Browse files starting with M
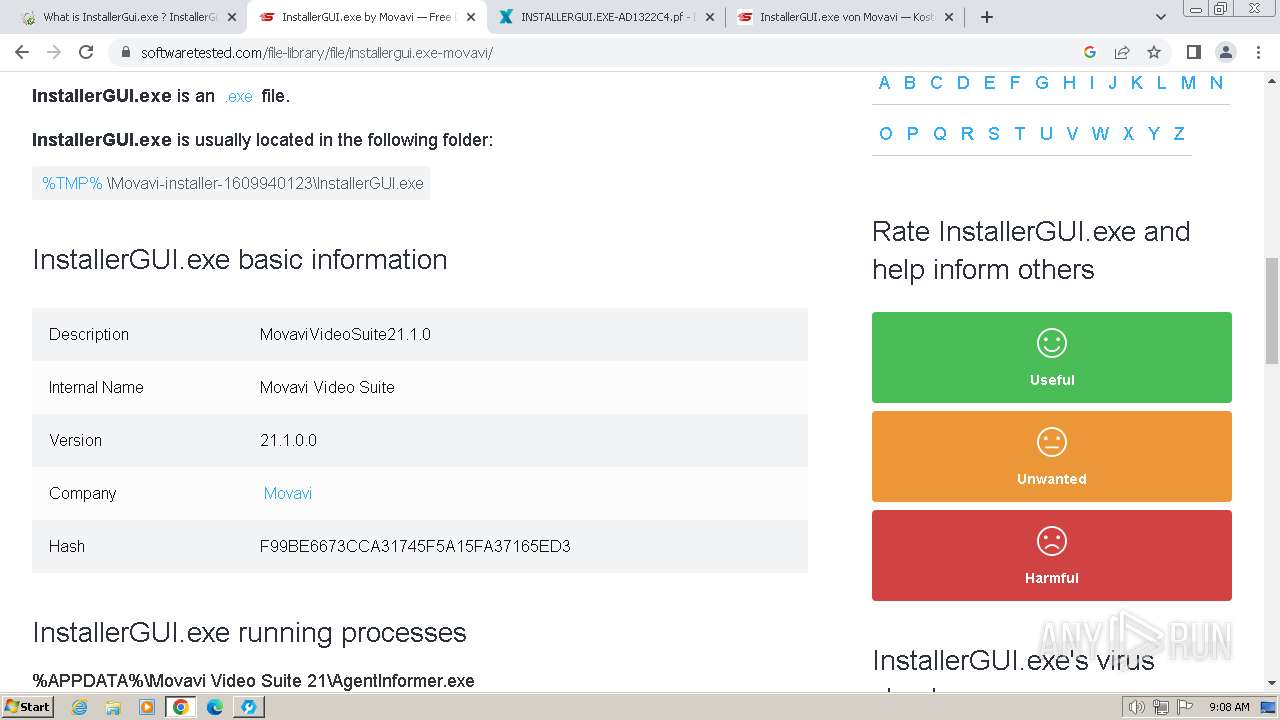The width and height of the screenshot is (1280, 720). tap(1188, 83)
